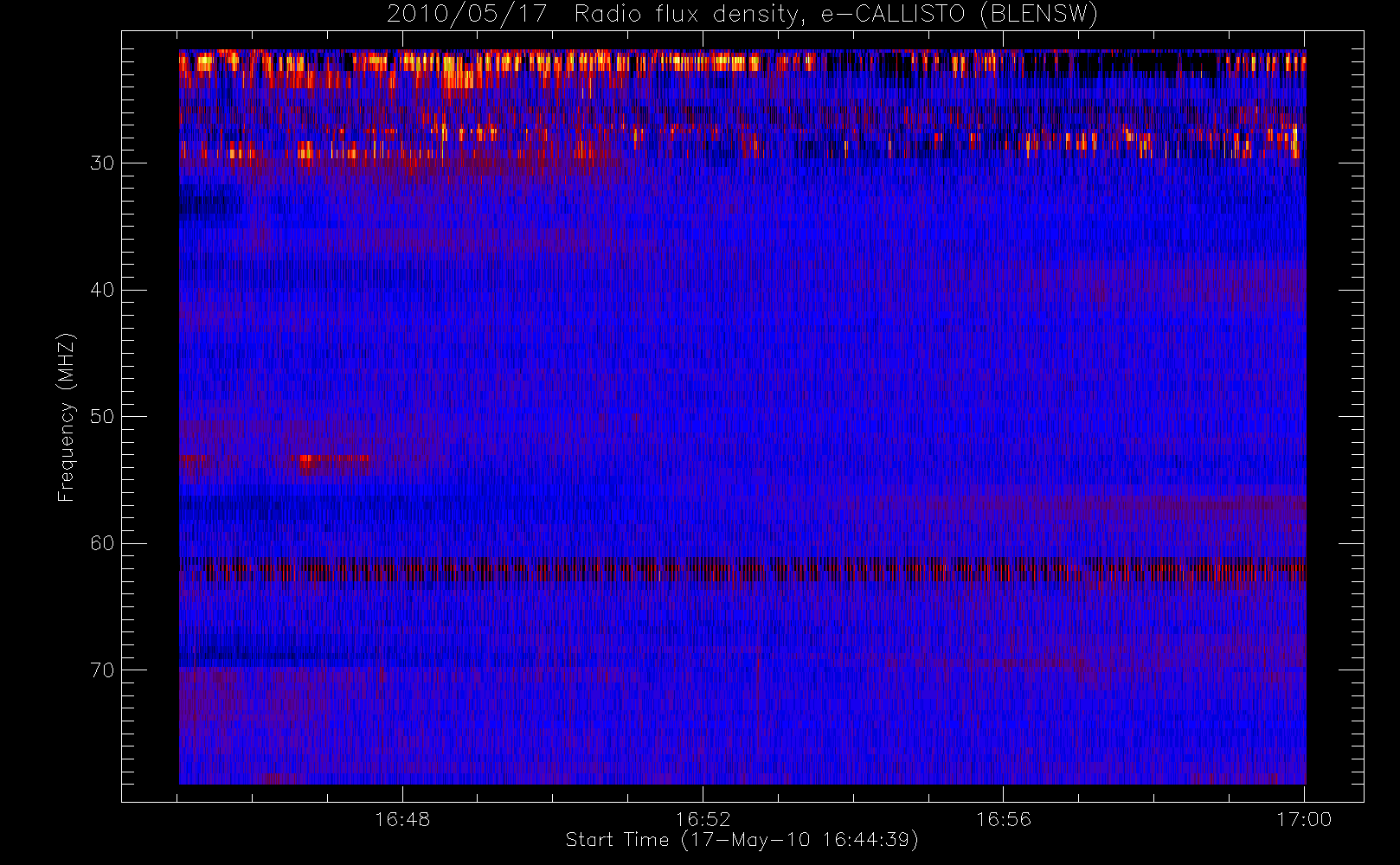The width and height of the screenshot is (1400, 865).
Task: Click the red burst feature near 53 MHz
Action: point(333,463)
